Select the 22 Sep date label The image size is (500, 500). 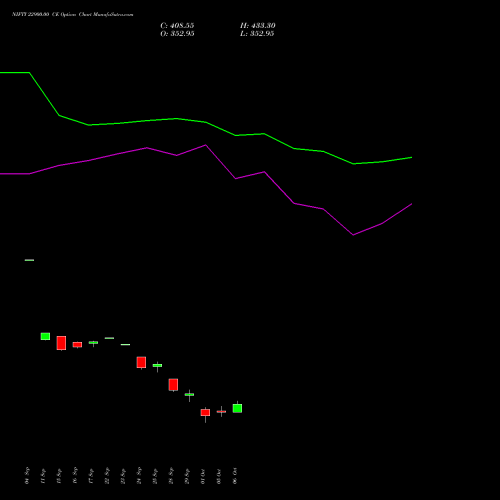pos(107,475)
